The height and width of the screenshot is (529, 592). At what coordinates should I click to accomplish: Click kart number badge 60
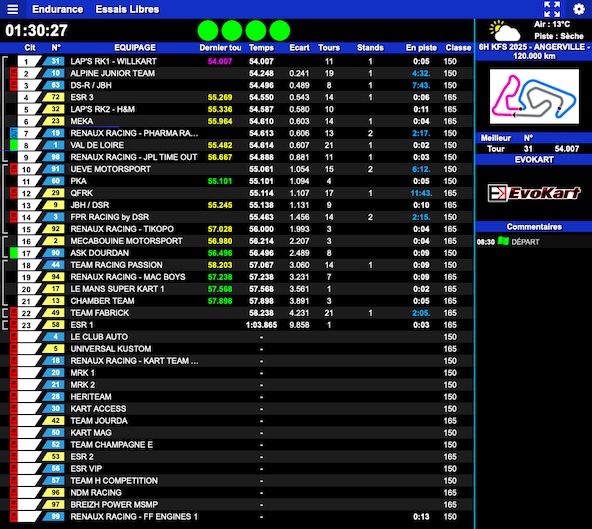click(x=54, y=181)
